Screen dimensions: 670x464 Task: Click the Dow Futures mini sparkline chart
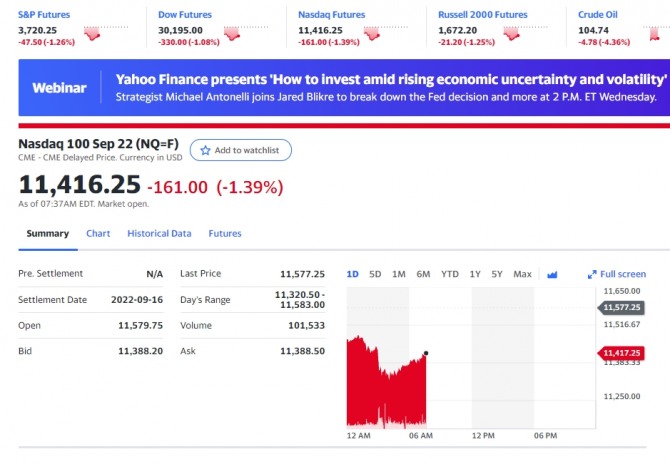[x=233, y=33]
